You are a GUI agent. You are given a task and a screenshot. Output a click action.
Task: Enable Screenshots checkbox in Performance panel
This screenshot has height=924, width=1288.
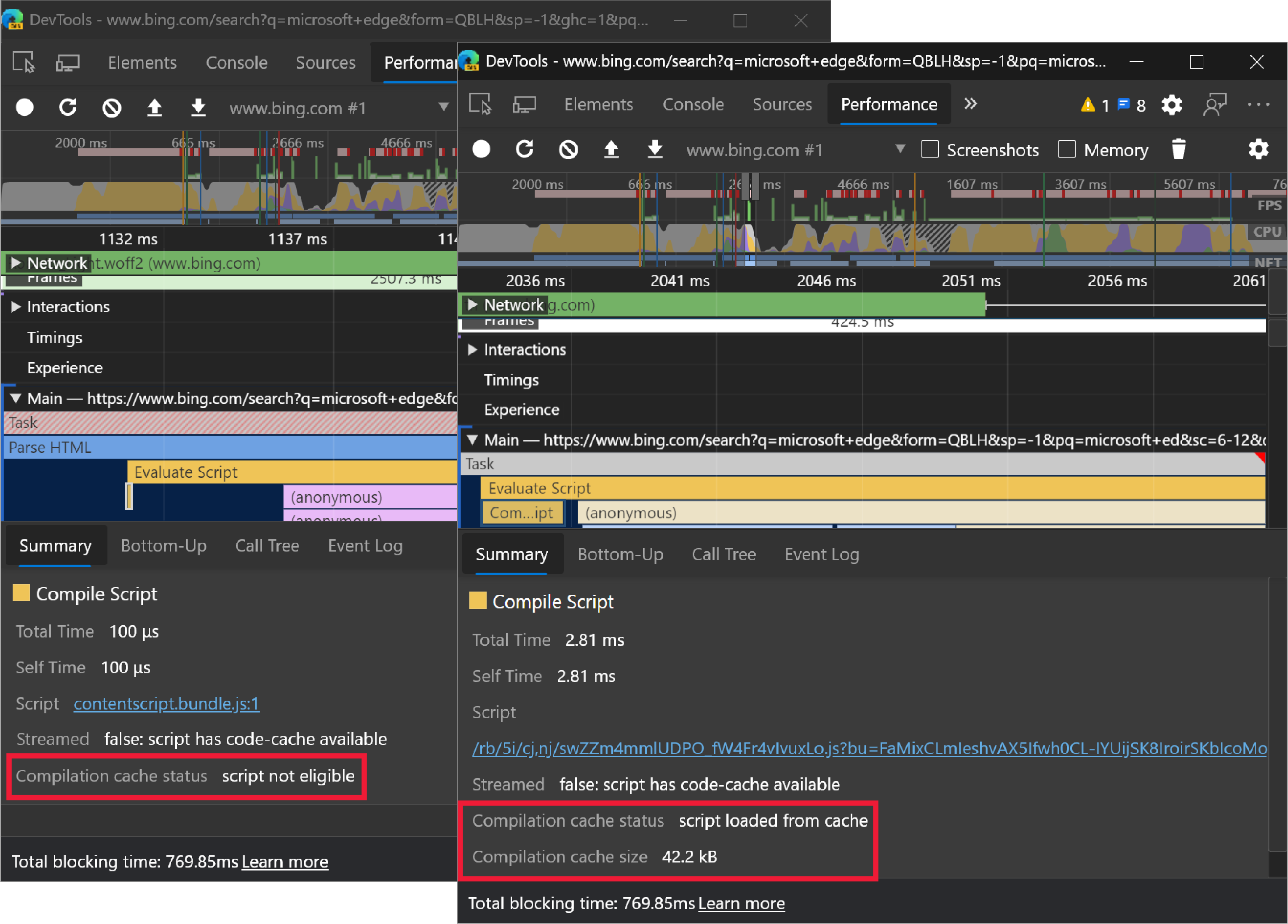(929, 148)
